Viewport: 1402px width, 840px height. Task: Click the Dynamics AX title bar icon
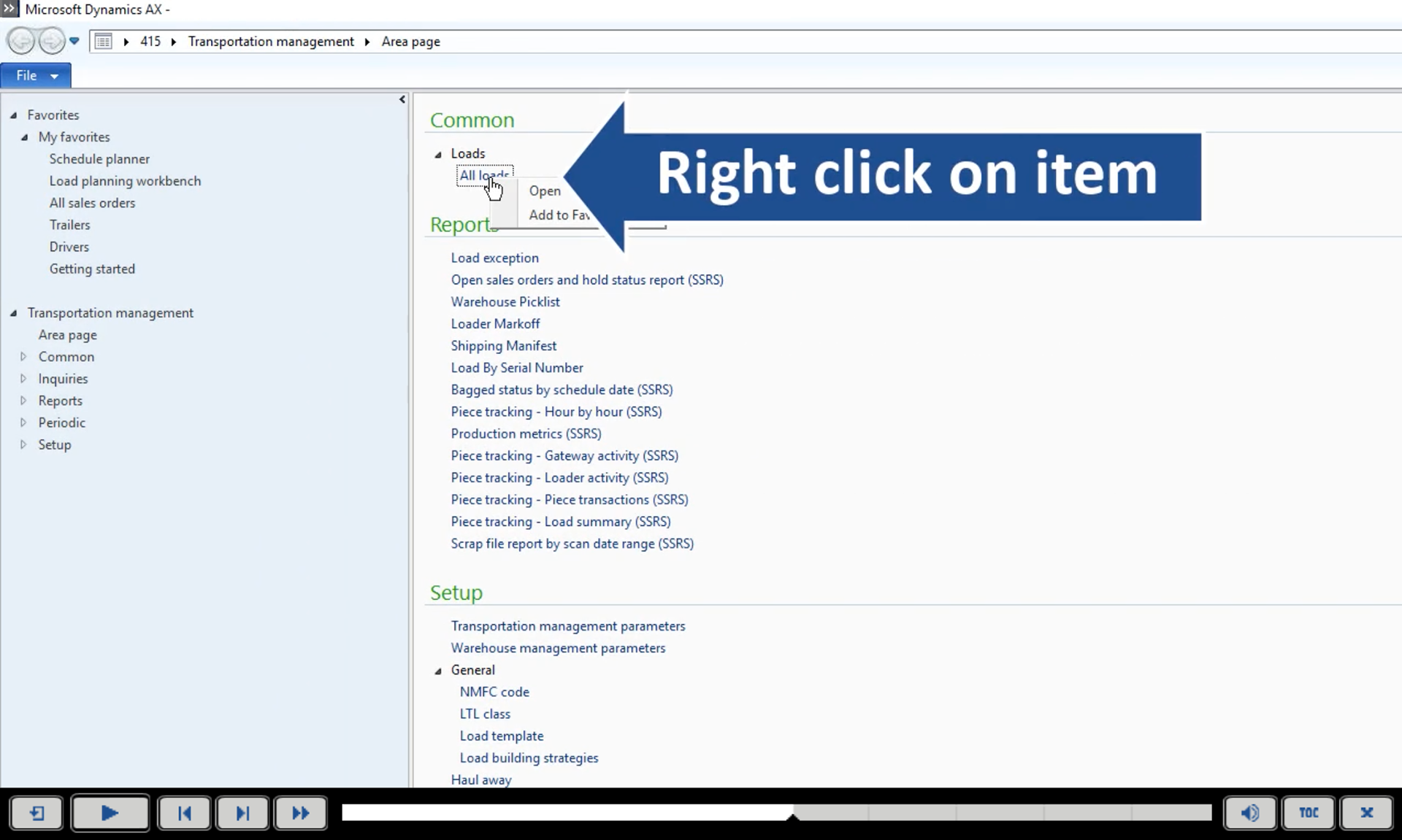tap(9, 9)
